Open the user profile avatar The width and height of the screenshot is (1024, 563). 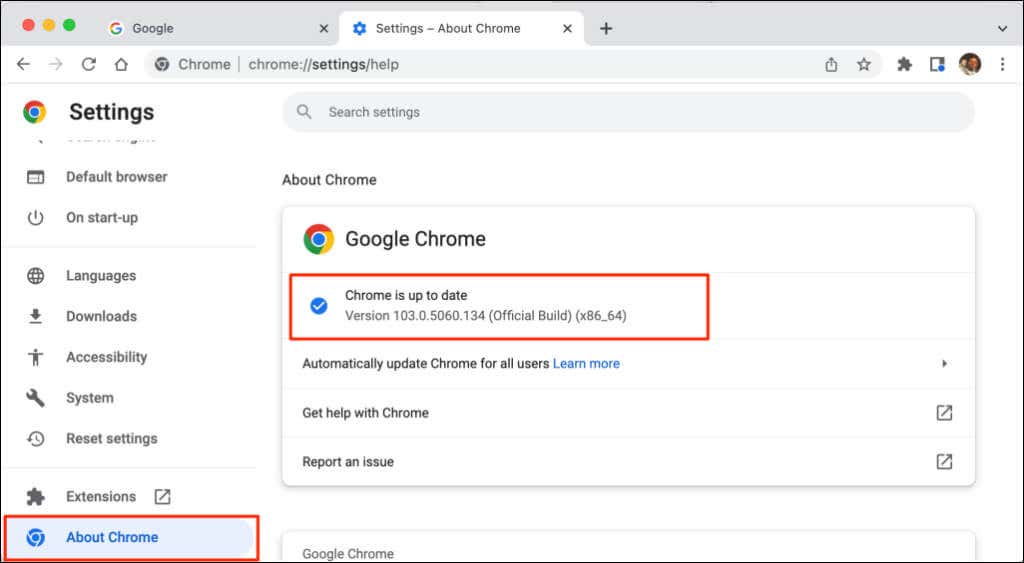(970, 64)
